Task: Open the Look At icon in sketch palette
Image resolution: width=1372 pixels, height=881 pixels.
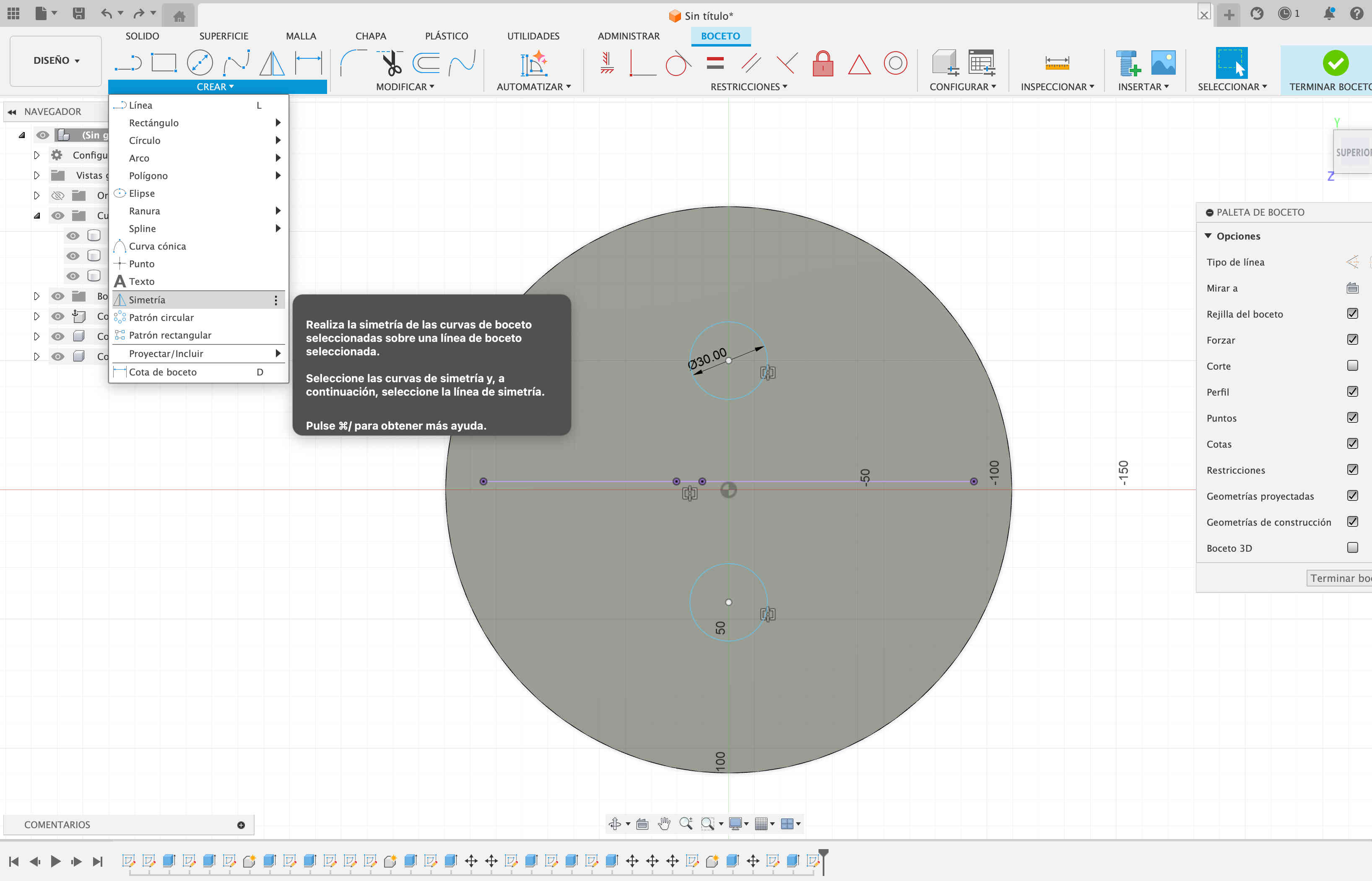Action: [x=1353, y=288]
